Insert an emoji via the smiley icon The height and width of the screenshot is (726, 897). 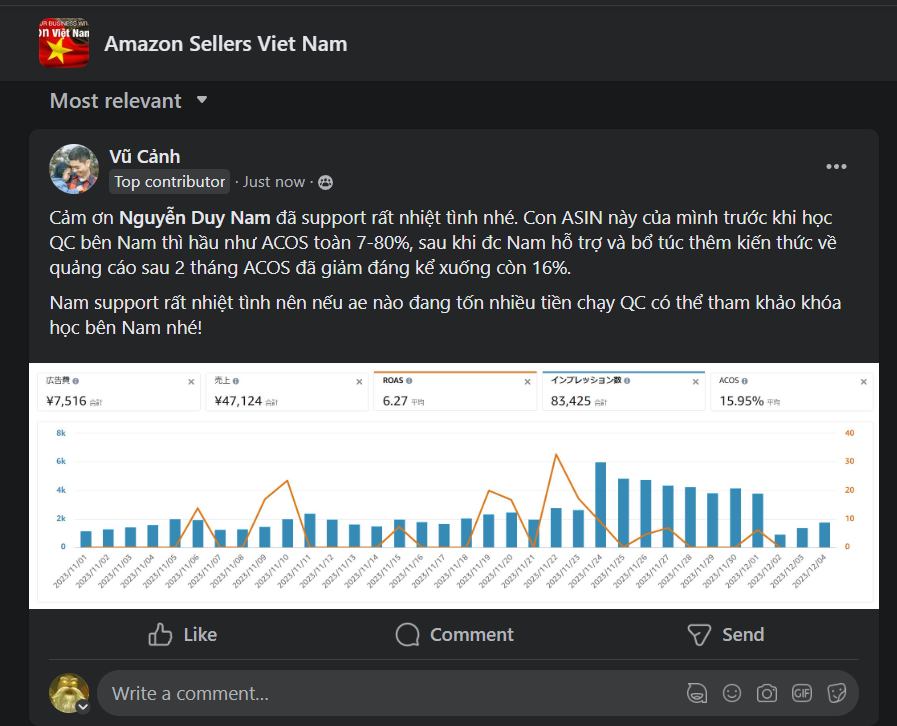[x=732, y=693]
